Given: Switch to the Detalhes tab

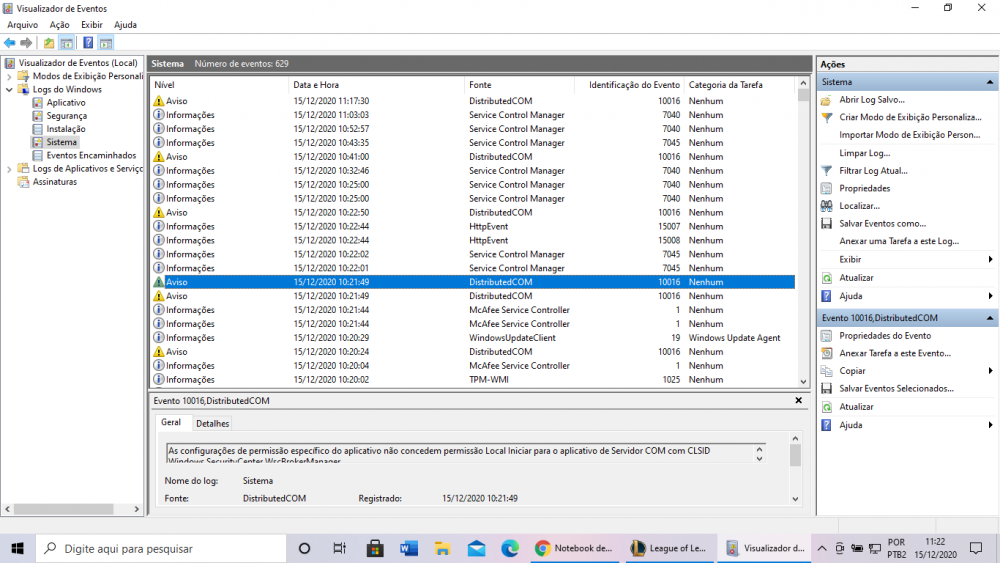Looking at the screenshot, I should (212, 423).
